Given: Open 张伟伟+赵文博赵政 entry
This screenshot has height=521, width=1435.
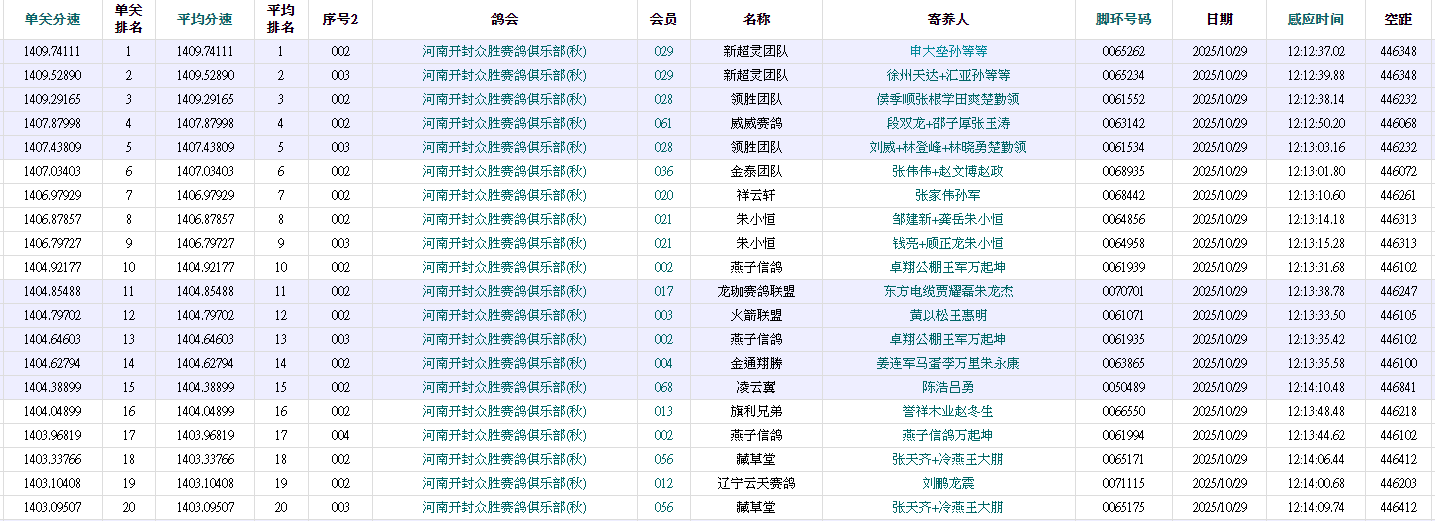Looking at the screenshot, I should 948,171.
